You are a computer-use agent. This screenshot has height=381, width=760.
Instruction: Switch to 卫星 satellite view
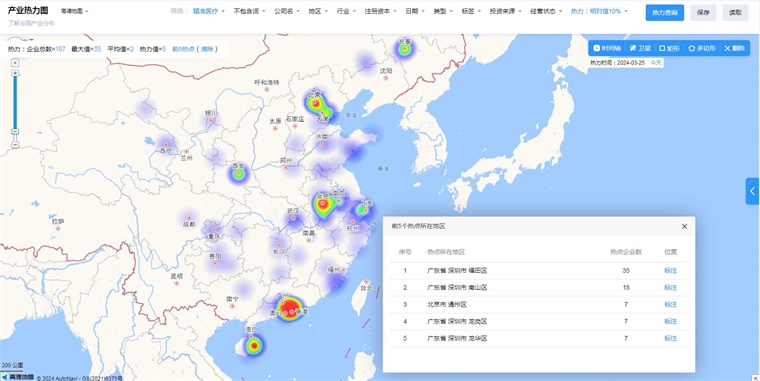(x=640, y=48)
